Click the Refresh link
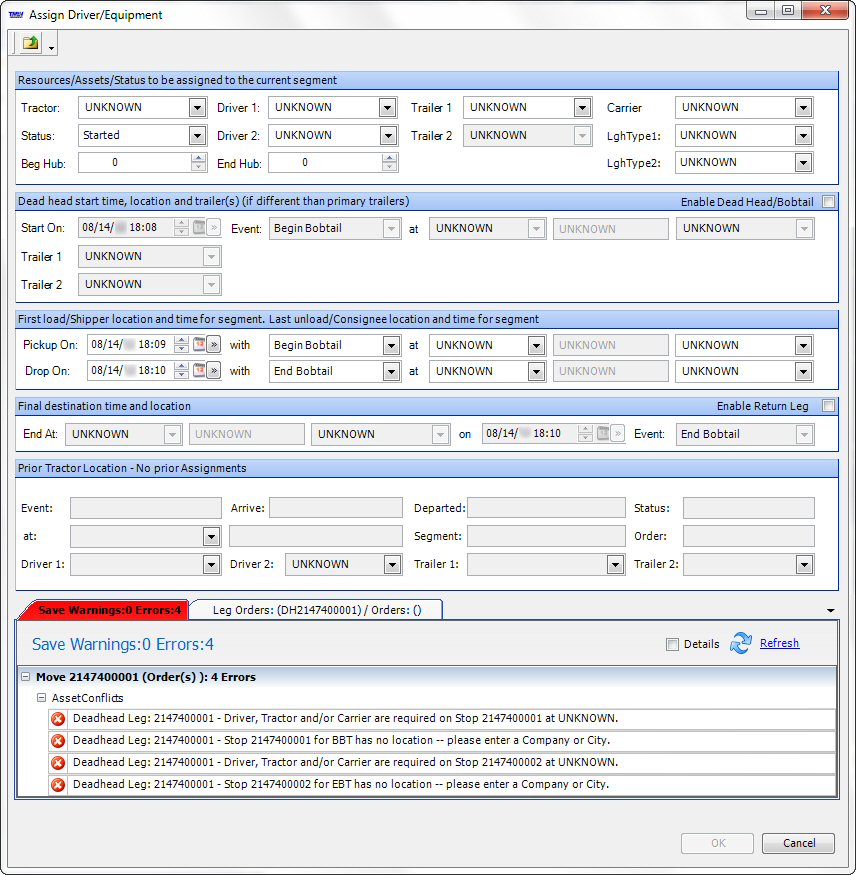Screen dimensions: 856x875 pyautogui.click(x=779, y=644)
